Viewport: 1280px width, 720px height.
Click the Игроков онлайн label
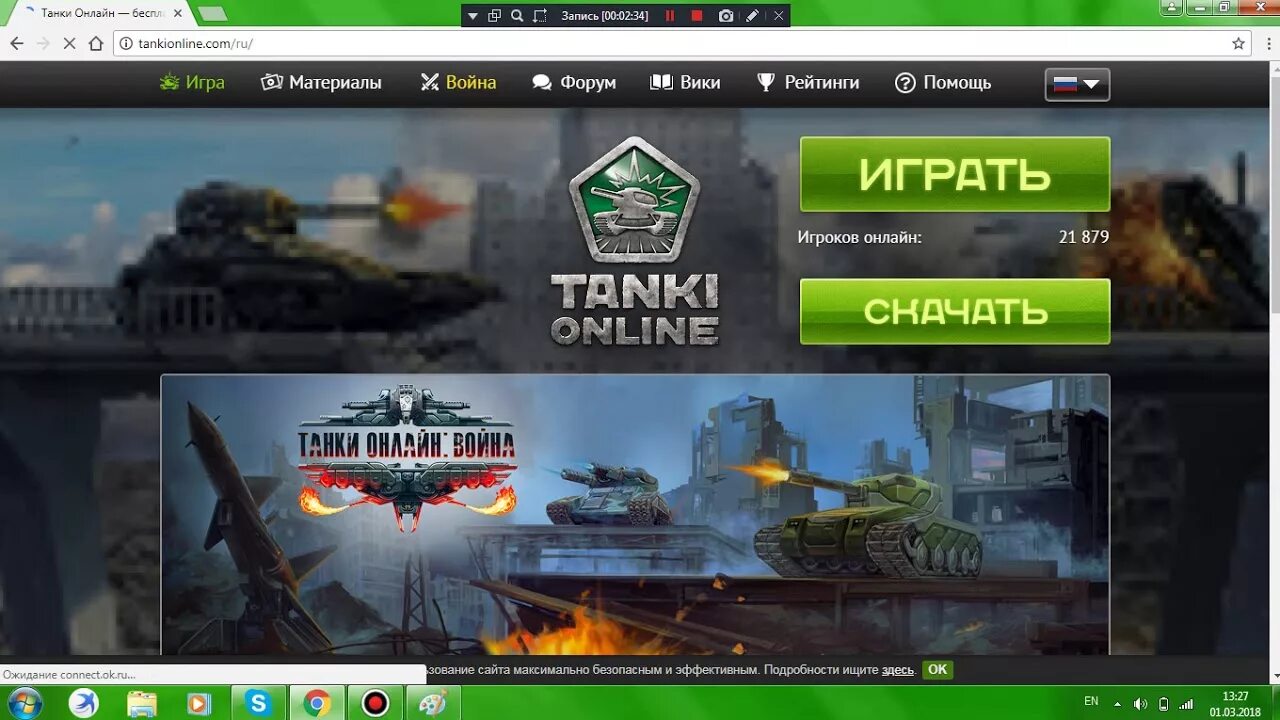[x=860, y=238]
